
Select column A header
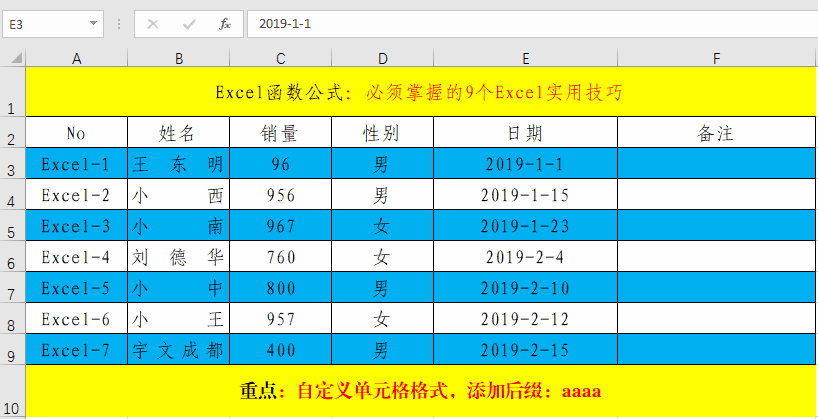(77, 58)
